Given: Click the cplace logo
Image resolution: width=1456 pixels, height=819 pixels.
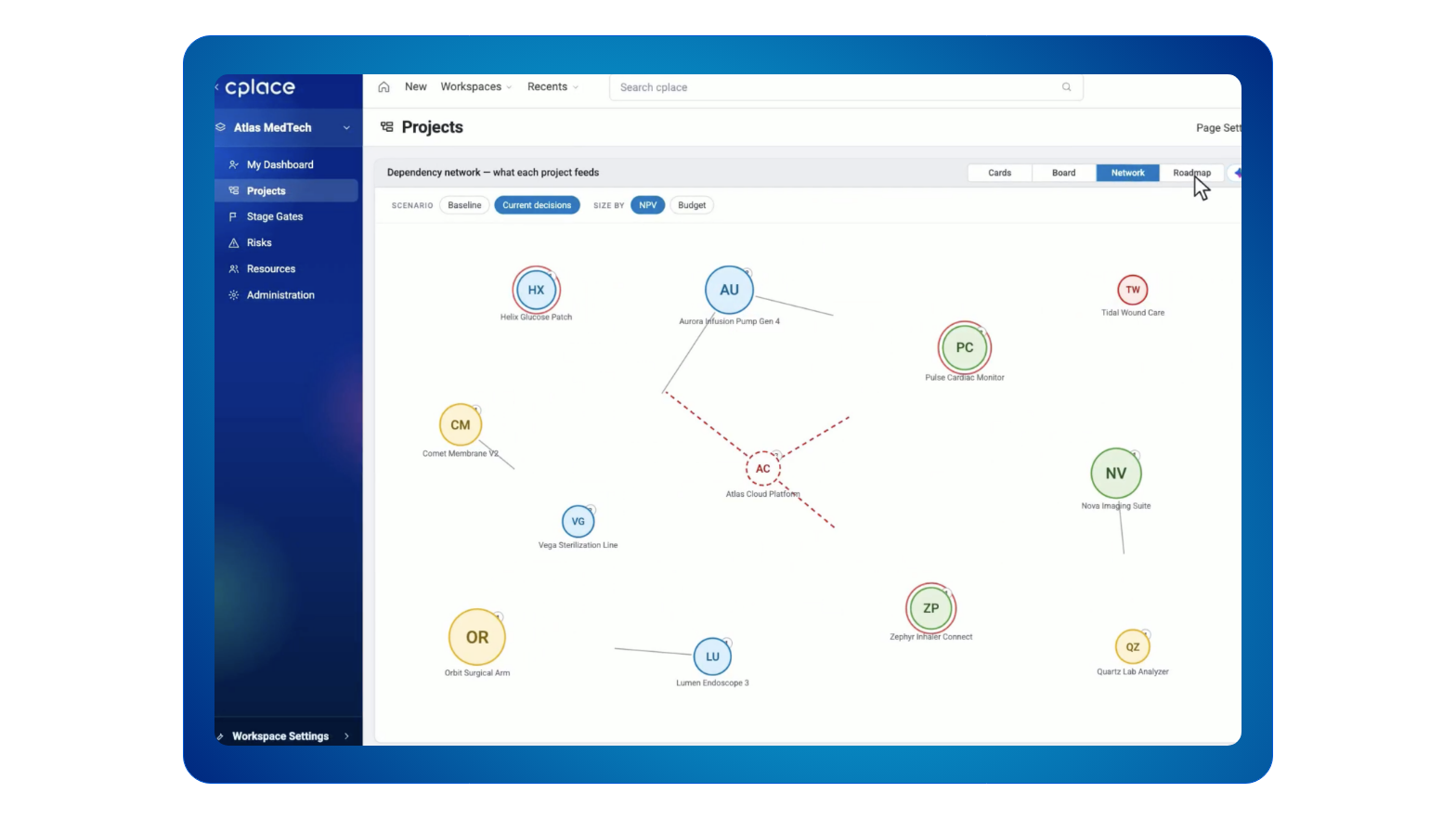Looking at the screenshot, I should pos(260,88).
